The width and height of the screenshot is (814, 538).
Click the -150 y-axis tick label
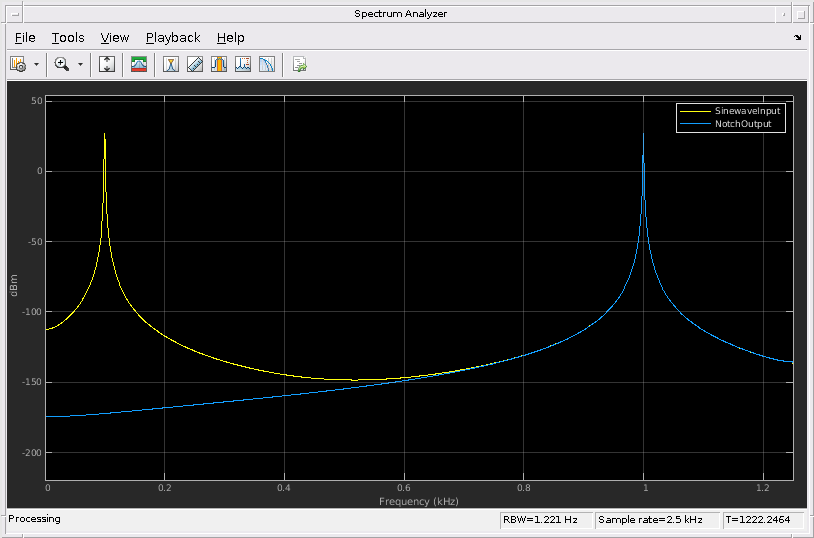point(31,382)
